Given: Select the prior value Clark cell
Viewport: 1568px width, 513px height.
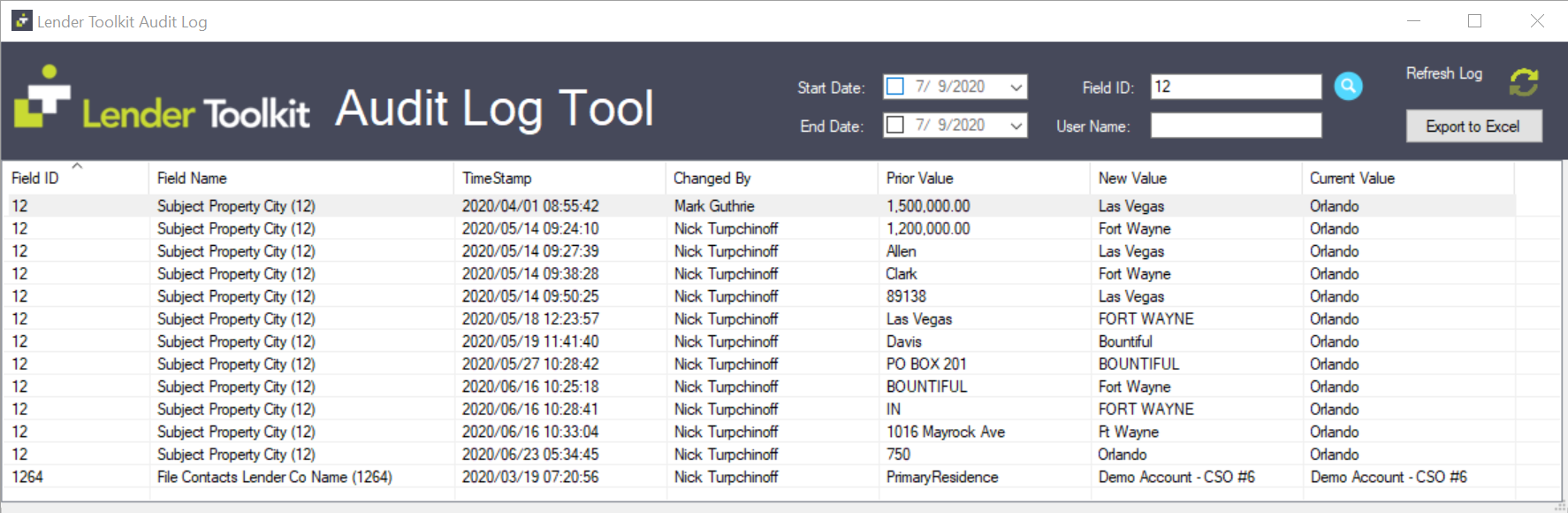Looking at the screenshot, I should 902,274.
